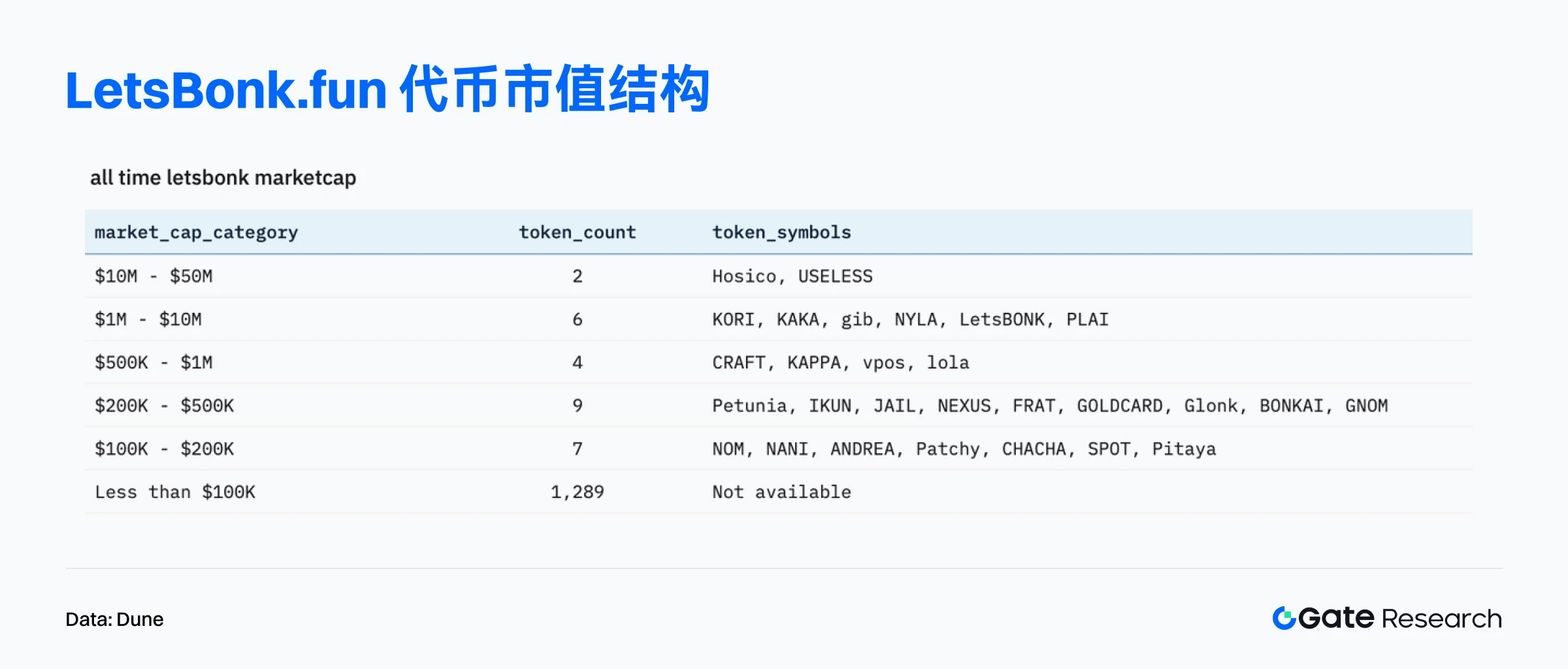
Task: Click the "Glonk" token symbol
Action: click(1211, 406)
